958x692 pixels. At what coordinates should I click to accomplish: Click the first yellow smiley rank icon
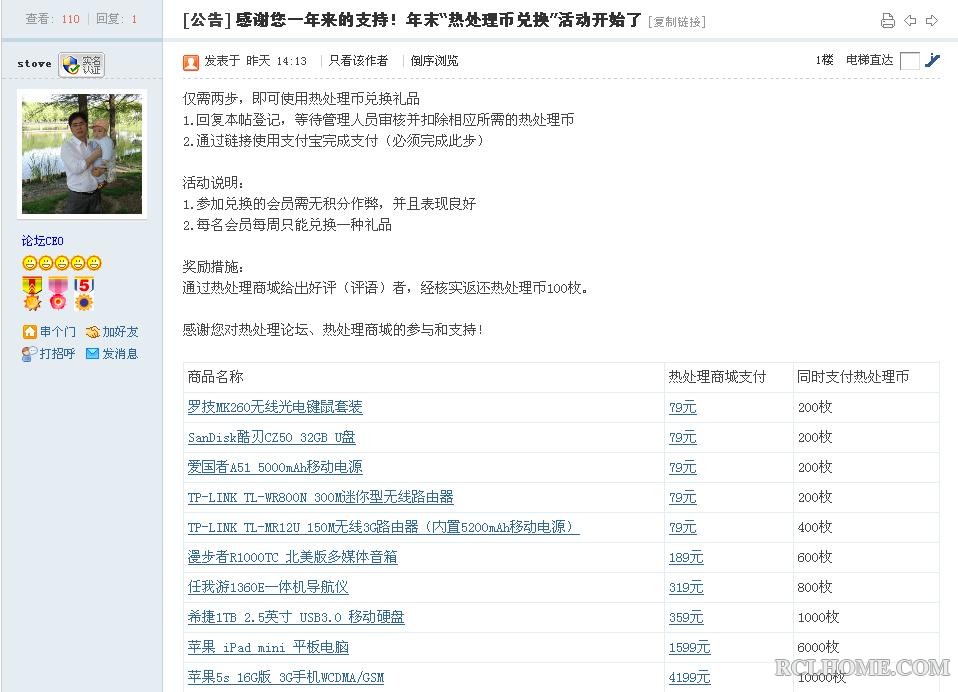(29, 263)
